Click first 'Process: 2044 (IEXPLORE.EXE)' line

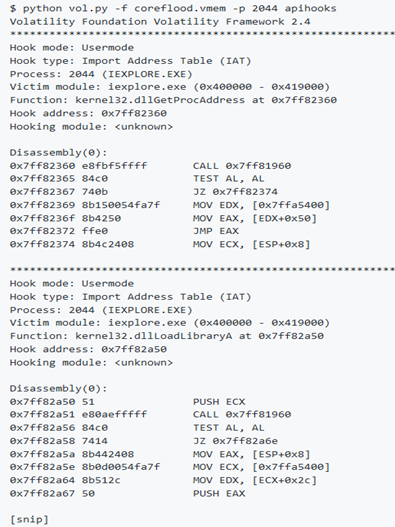[x=101, y=74]
